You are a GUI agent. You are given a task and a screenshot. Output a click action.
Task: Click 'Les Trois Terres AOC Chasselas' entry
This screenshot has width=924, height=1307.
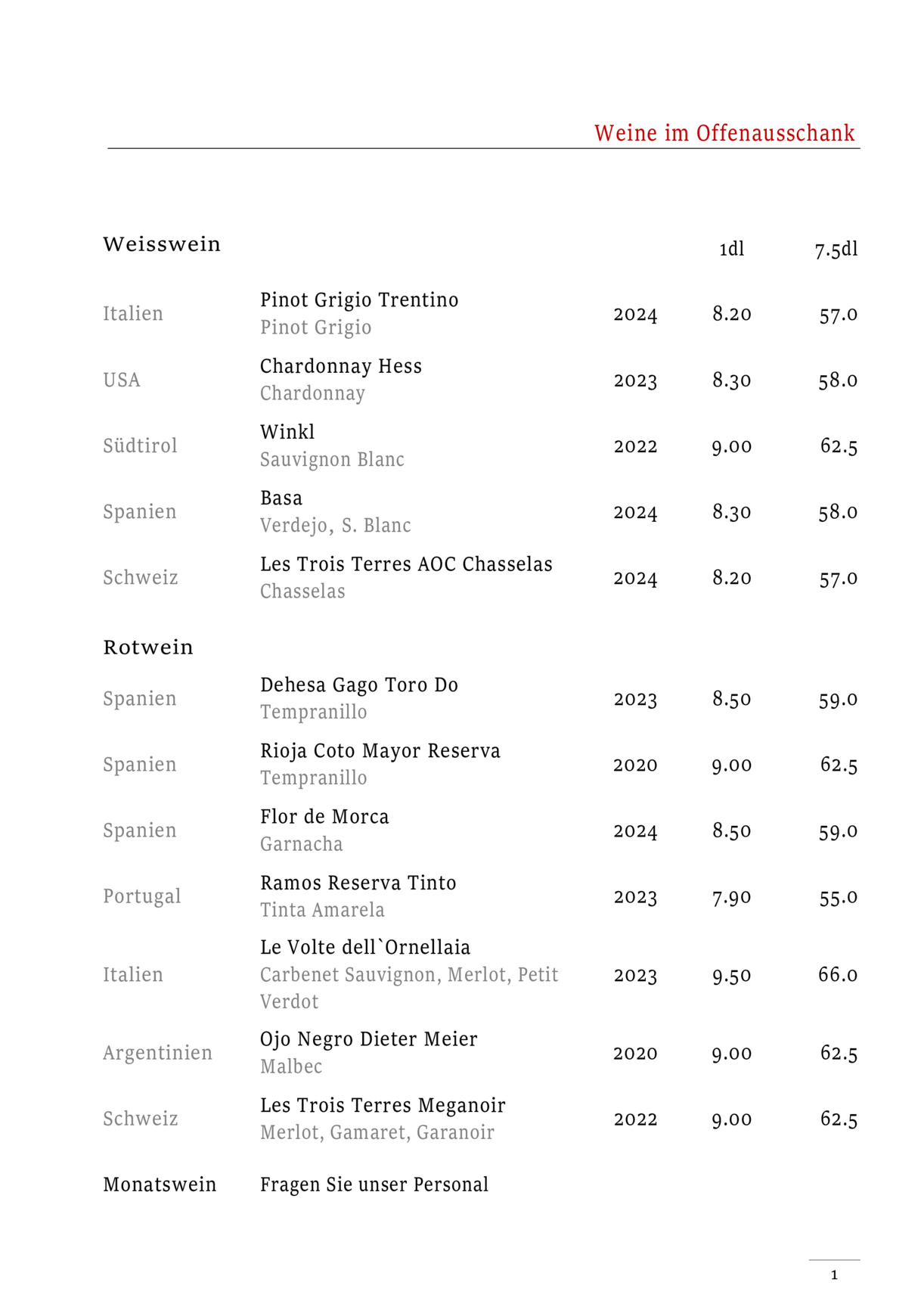pyautogui.click(x=406, y=564)
